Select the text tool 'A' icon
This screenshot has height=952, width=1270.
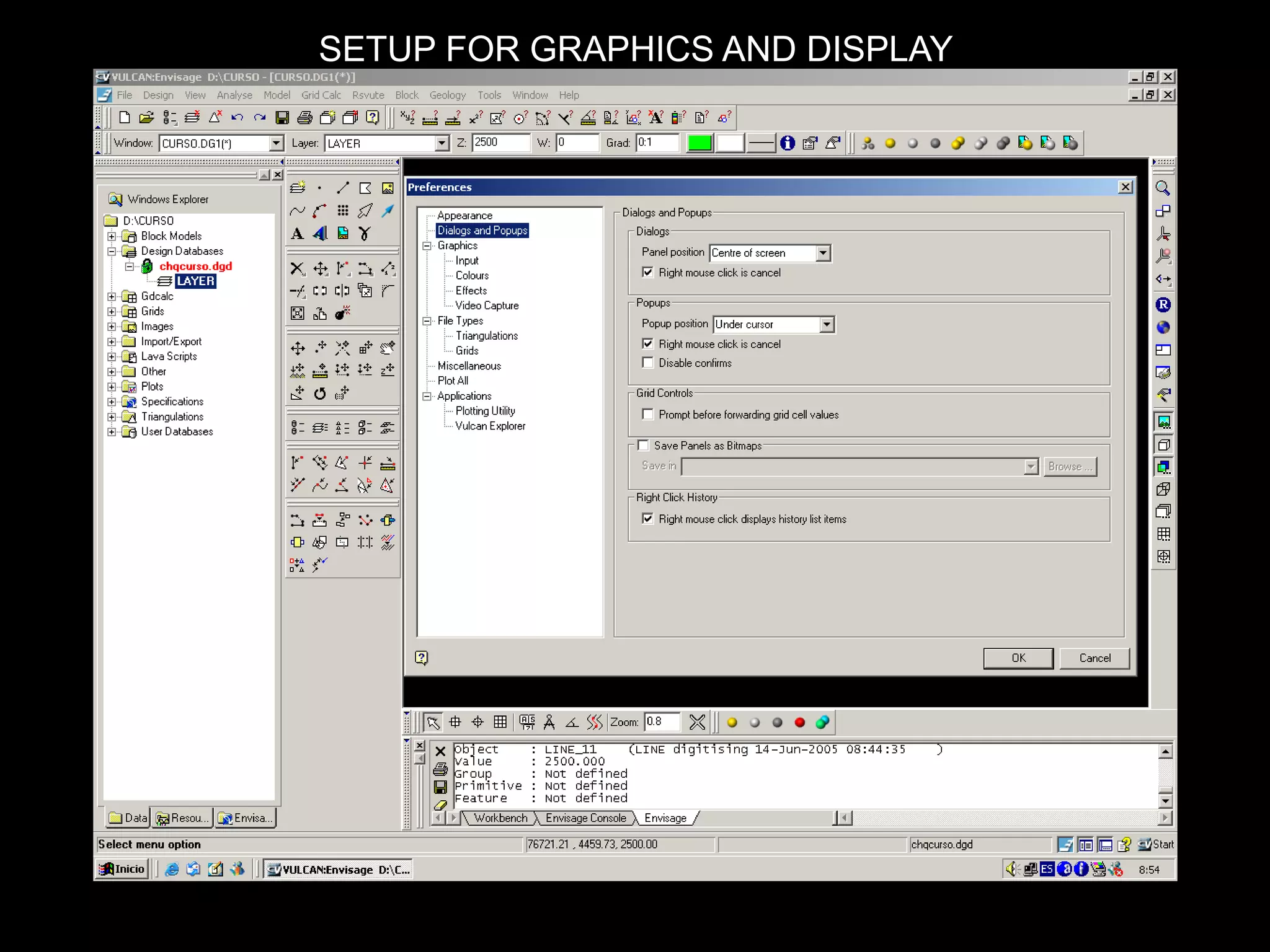pos(297,234)
